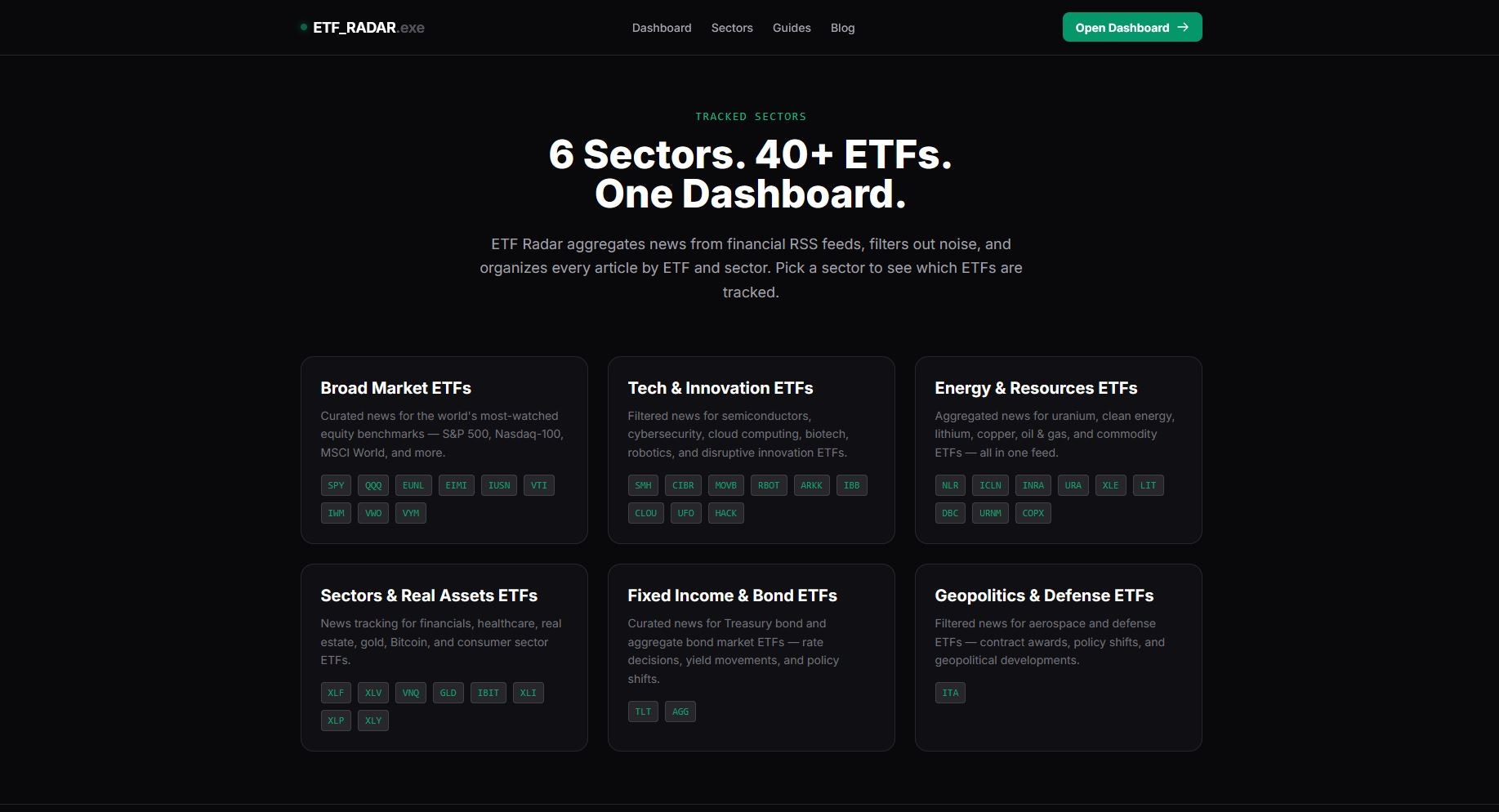The image size is (1499, 812).
Task: Open the Blog nav item
Action: 842,28
